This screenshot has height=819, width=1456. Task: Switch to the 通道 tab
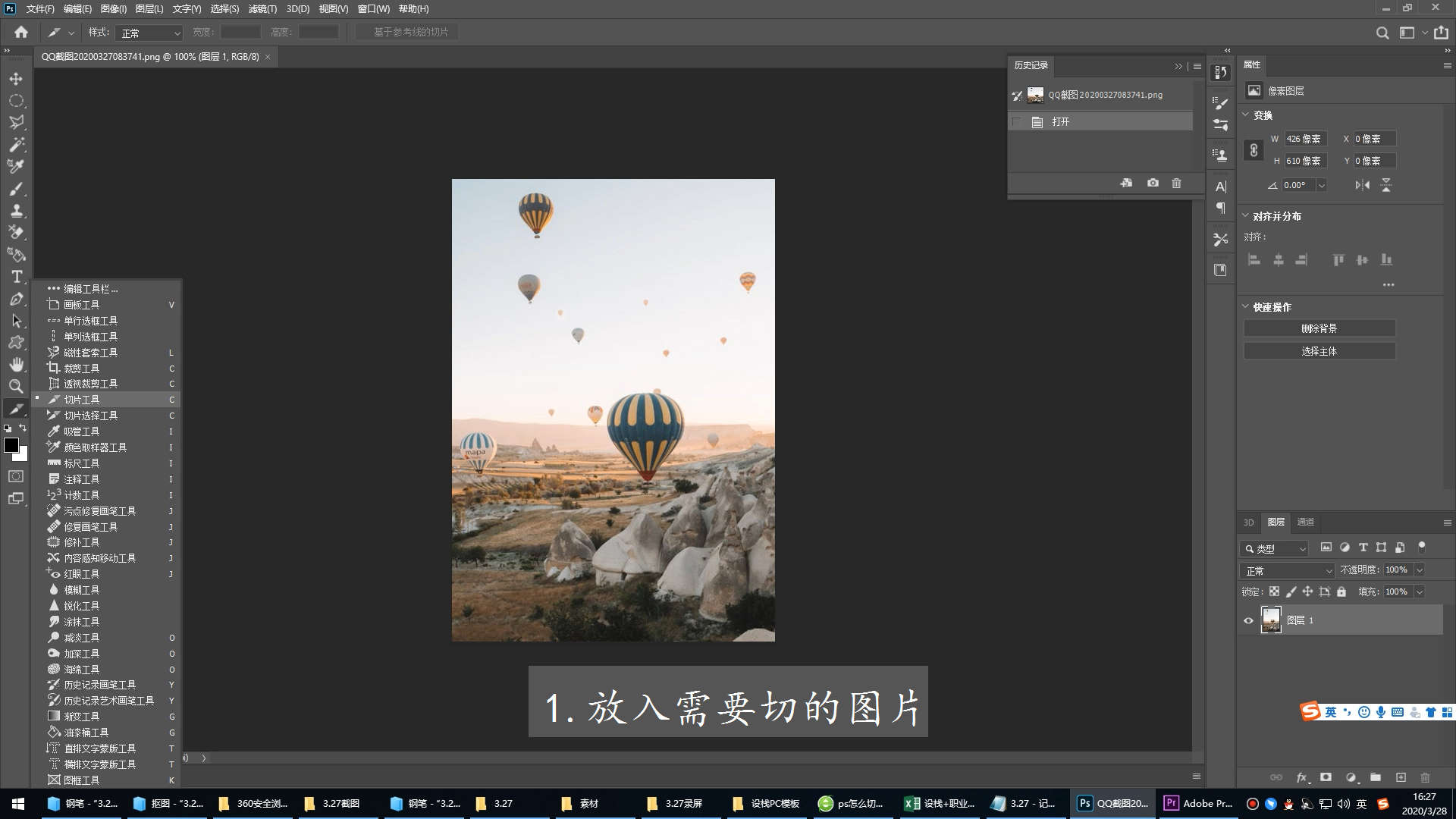click(x=1306, y=522)
